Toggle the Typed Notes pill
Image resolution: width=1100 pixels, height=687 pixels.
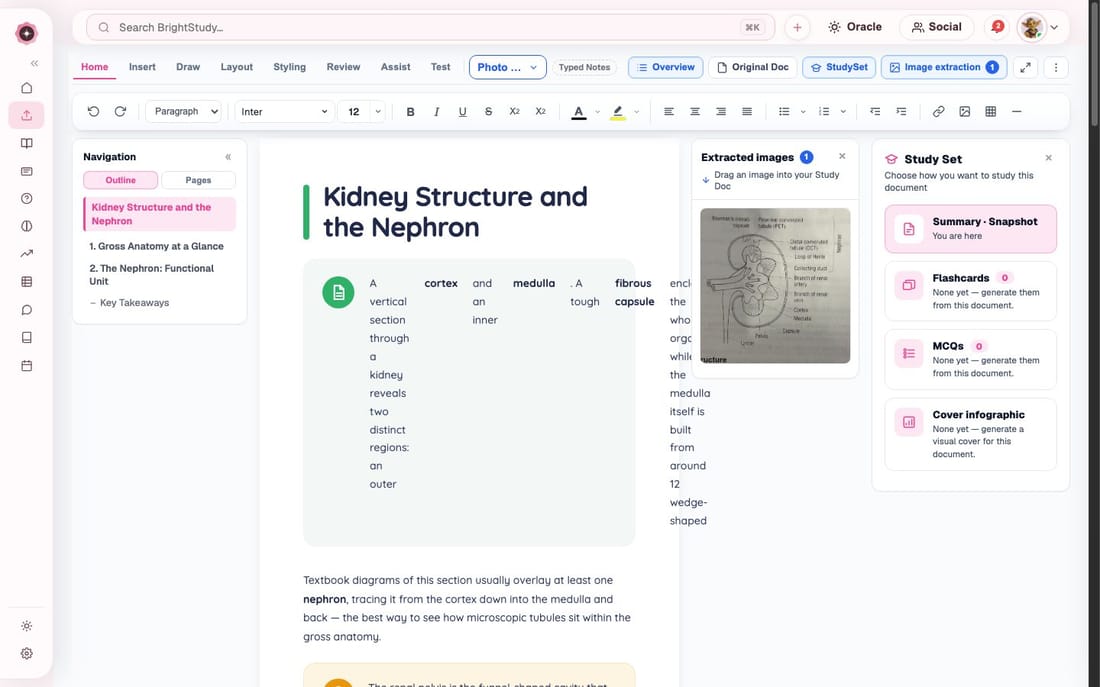(x=584, y=67)
